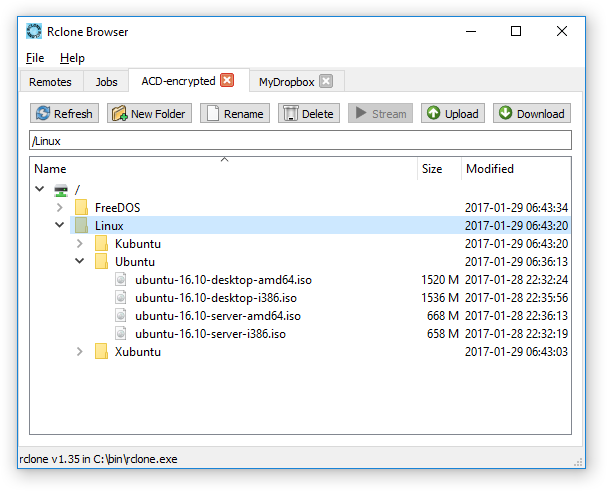Screen dimensions: 607x491
Task: Click the Rename button
Action: (x=235, y=113)
